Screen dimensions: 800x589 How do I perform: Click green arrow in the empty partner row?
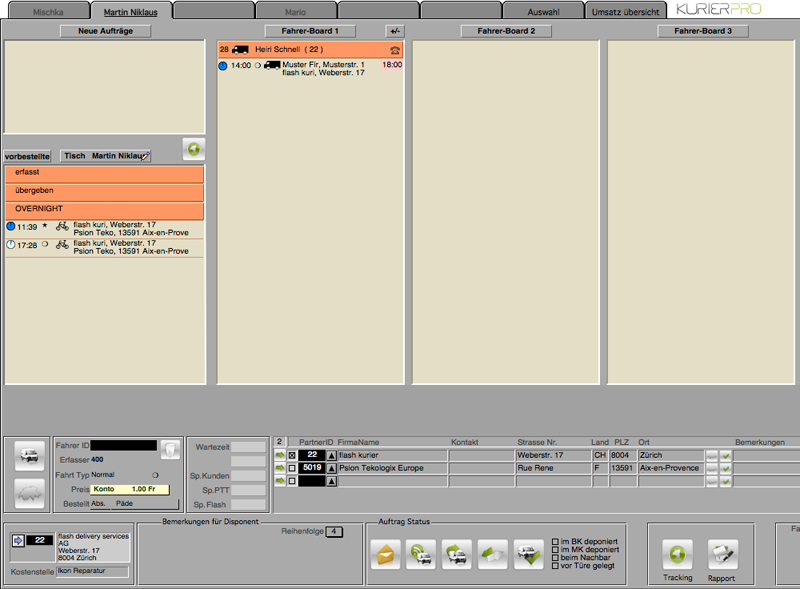point(280,480)
